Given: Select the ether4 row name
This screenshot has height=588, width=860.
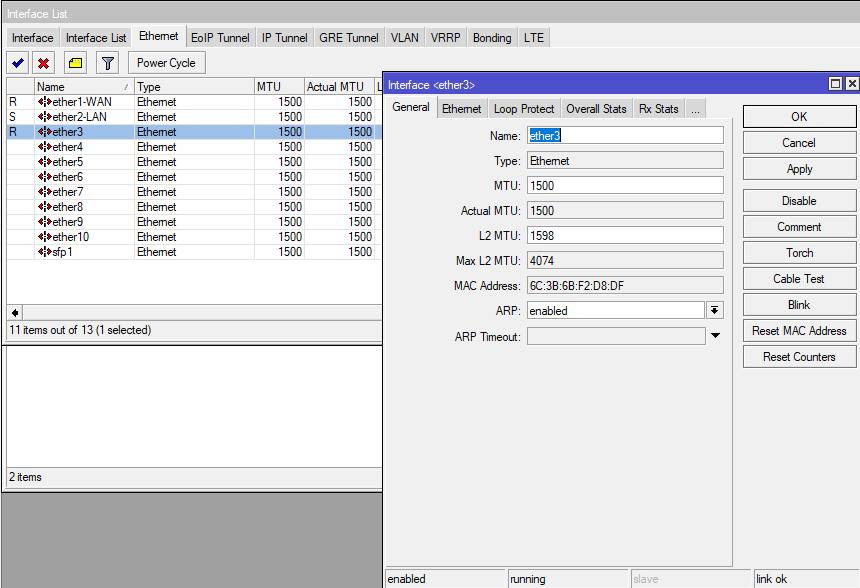Looking at the screenshot, I should pos(67,147).
